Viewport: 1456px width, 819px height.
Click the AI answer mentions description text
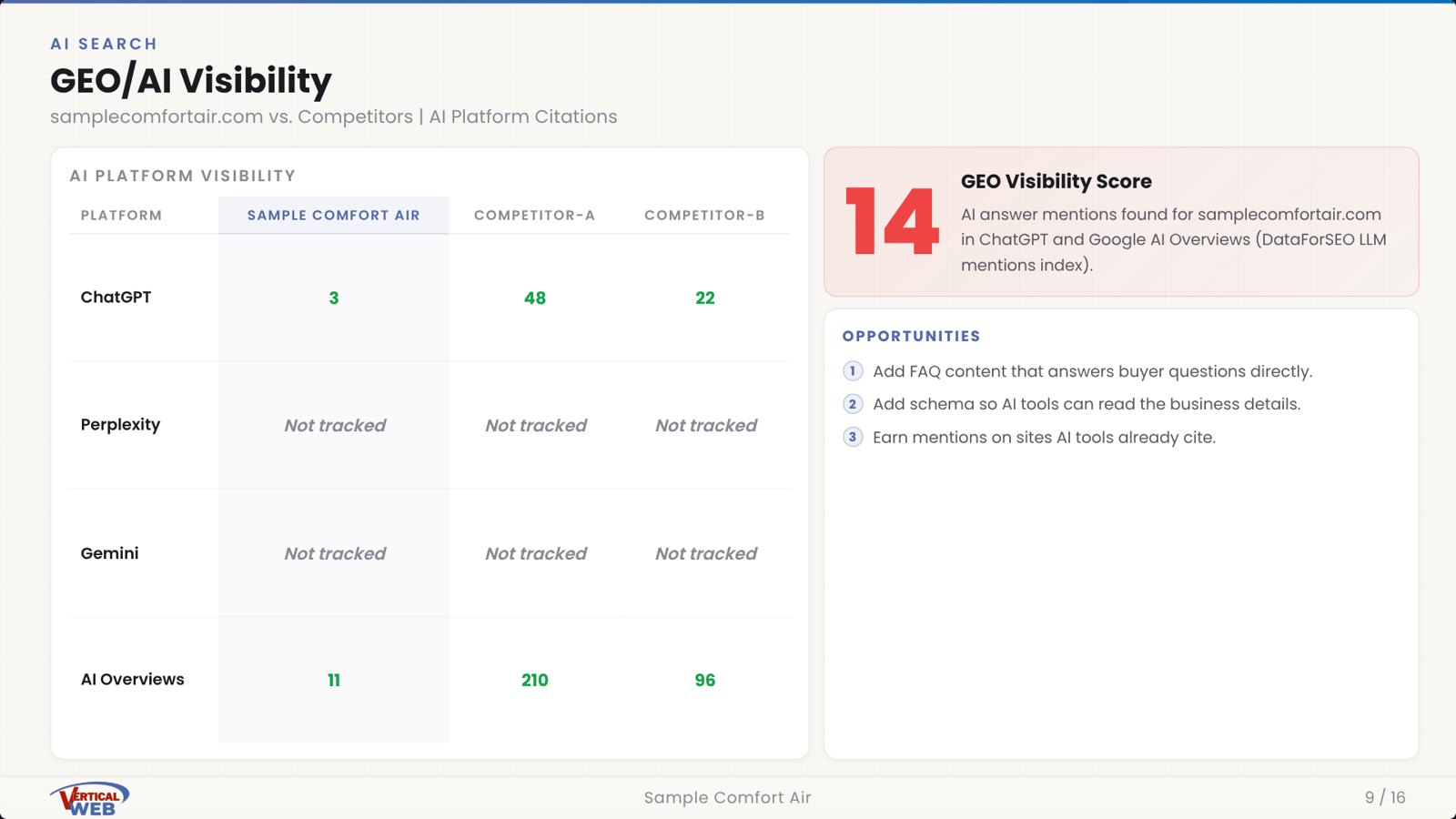coord(1174,239)
